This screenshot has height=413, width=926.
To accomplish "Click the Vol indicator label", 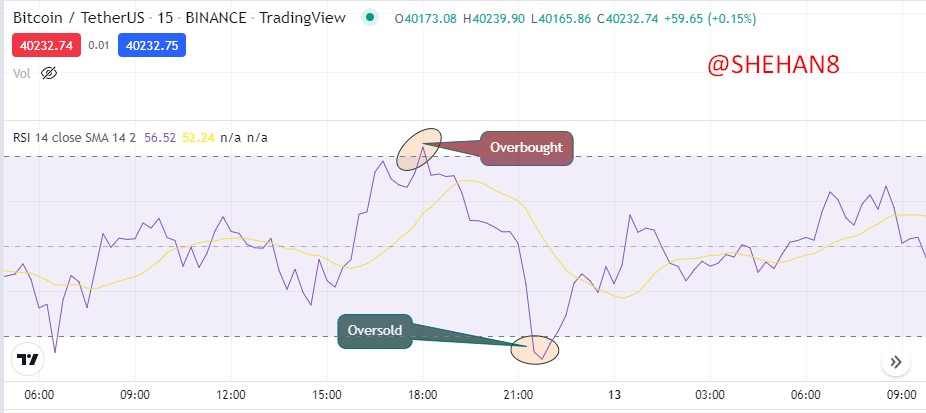I will coord(22,73).
